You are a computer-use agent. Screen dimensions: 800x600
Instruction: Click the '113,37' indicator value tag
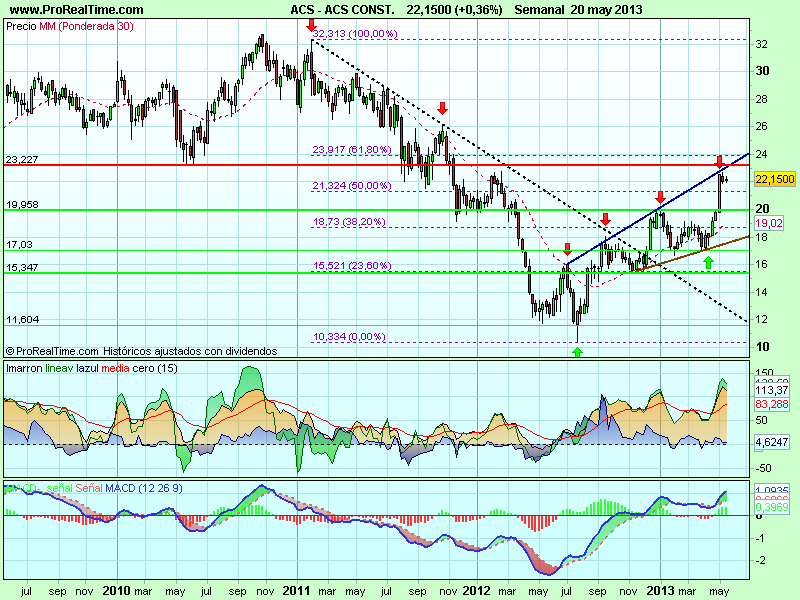click(x=771, y=390)
